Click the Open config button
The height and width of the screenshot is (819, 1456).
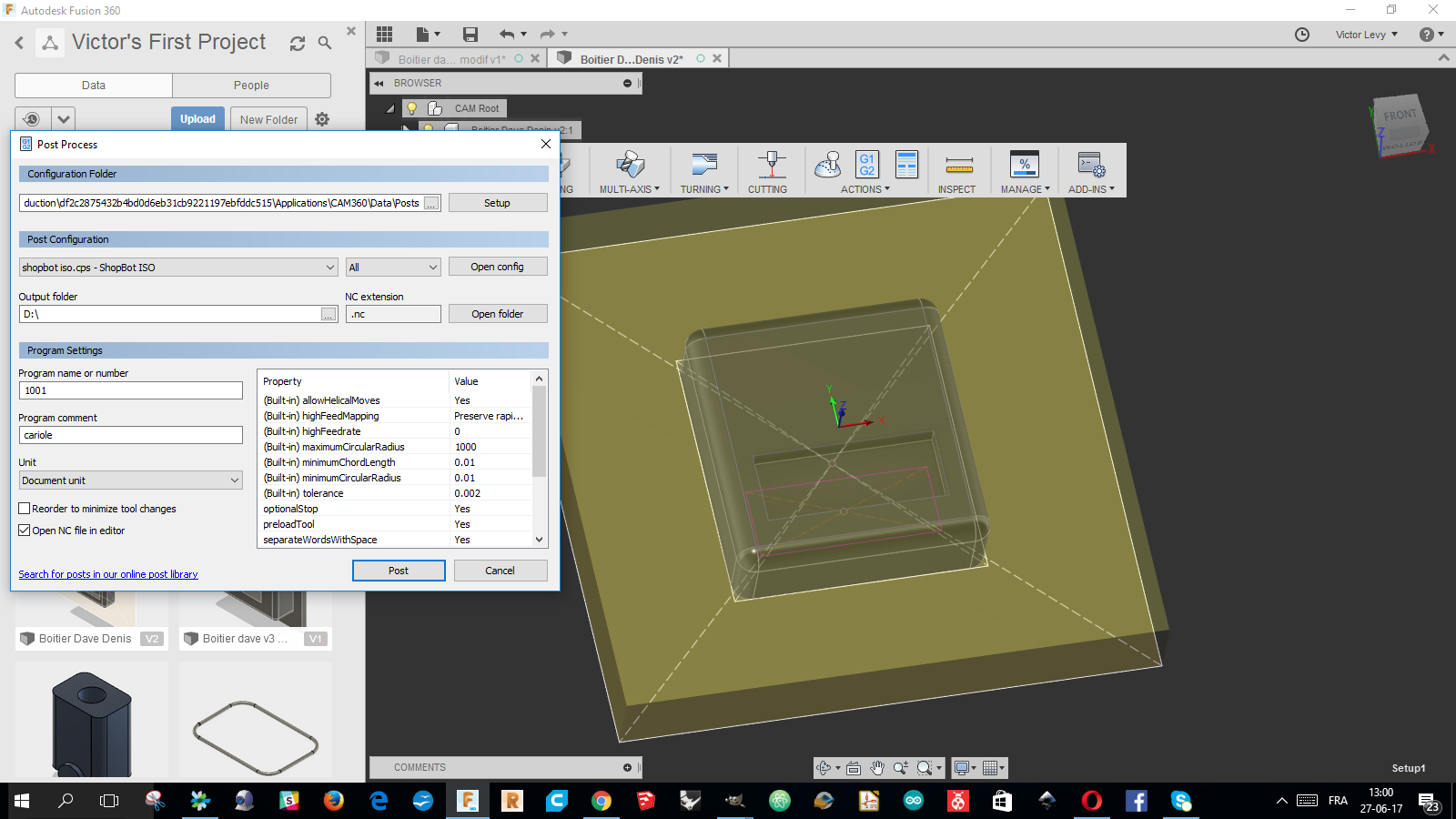pos(498,267)
